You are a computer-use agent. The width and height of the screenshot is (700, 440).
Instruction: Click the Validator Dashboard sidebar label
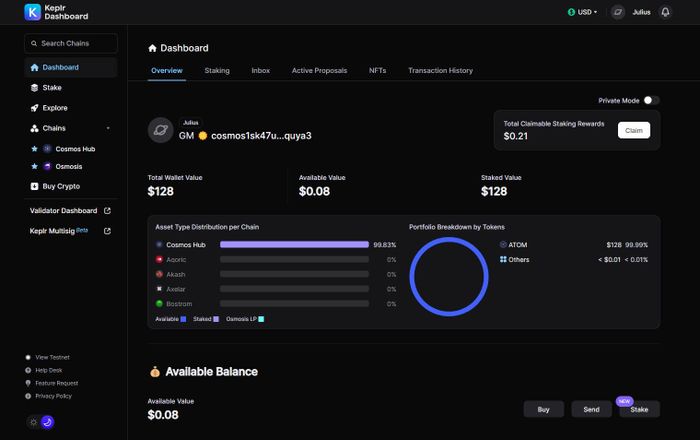(63, 211)
